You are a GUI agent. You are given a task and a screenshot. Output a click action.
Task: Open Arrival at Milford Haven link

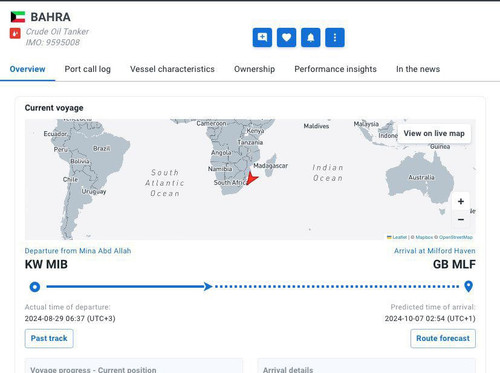[435, 251]
